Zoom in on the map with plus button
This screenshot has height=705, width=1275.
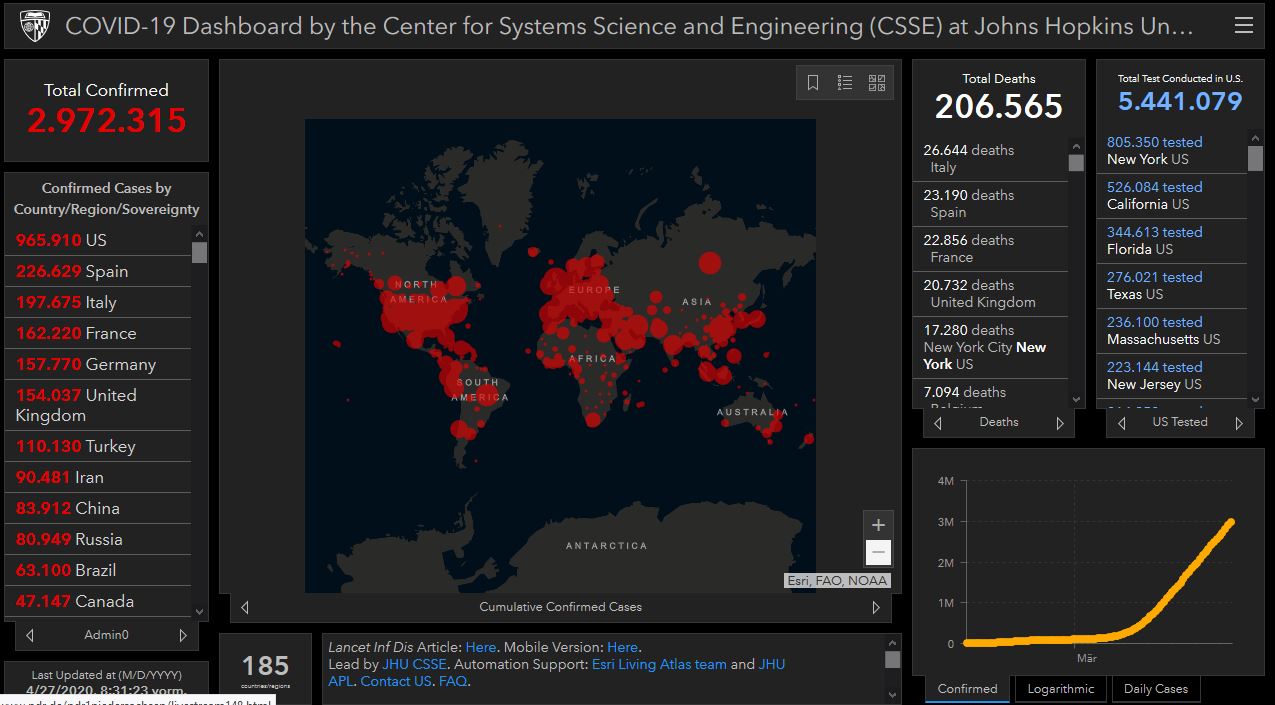878,525
